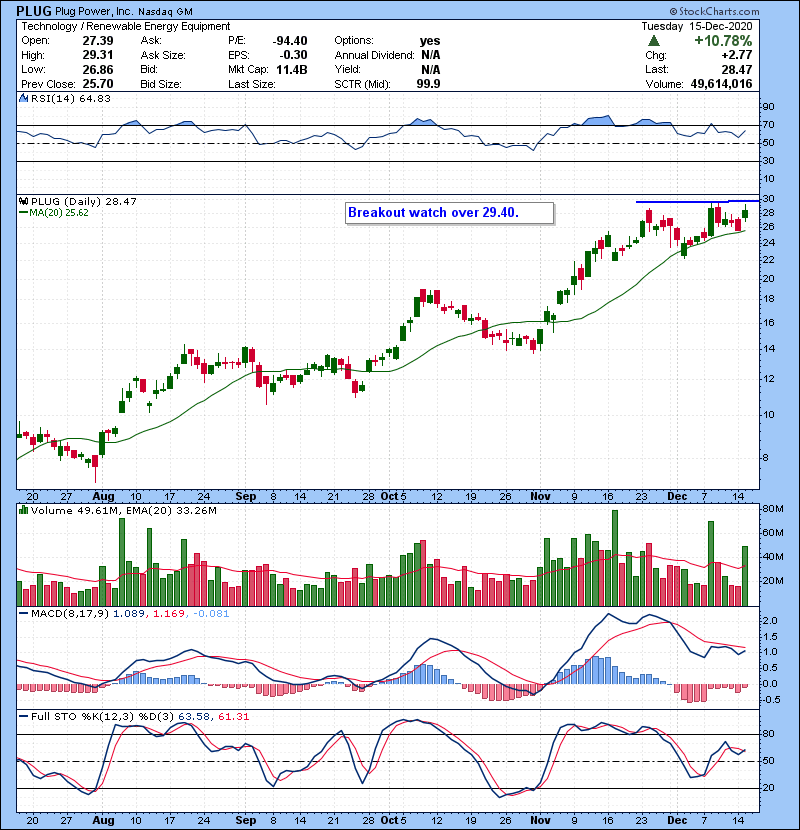Click the Volume value 49,614,016
Image resolution: width=800 pixels, height=830 pixels.
point(721,84)
